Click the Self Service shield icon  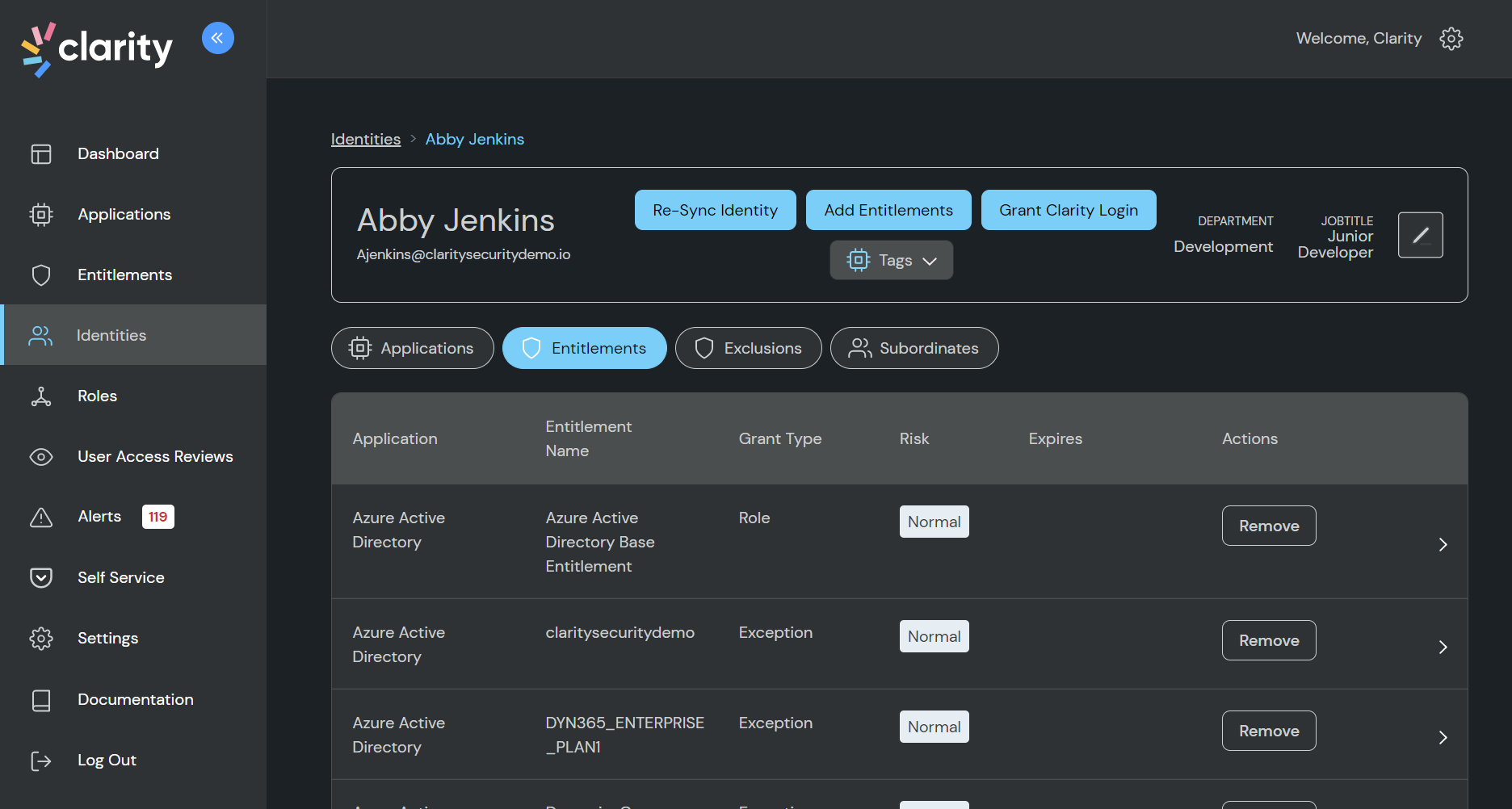pos(40,577)
